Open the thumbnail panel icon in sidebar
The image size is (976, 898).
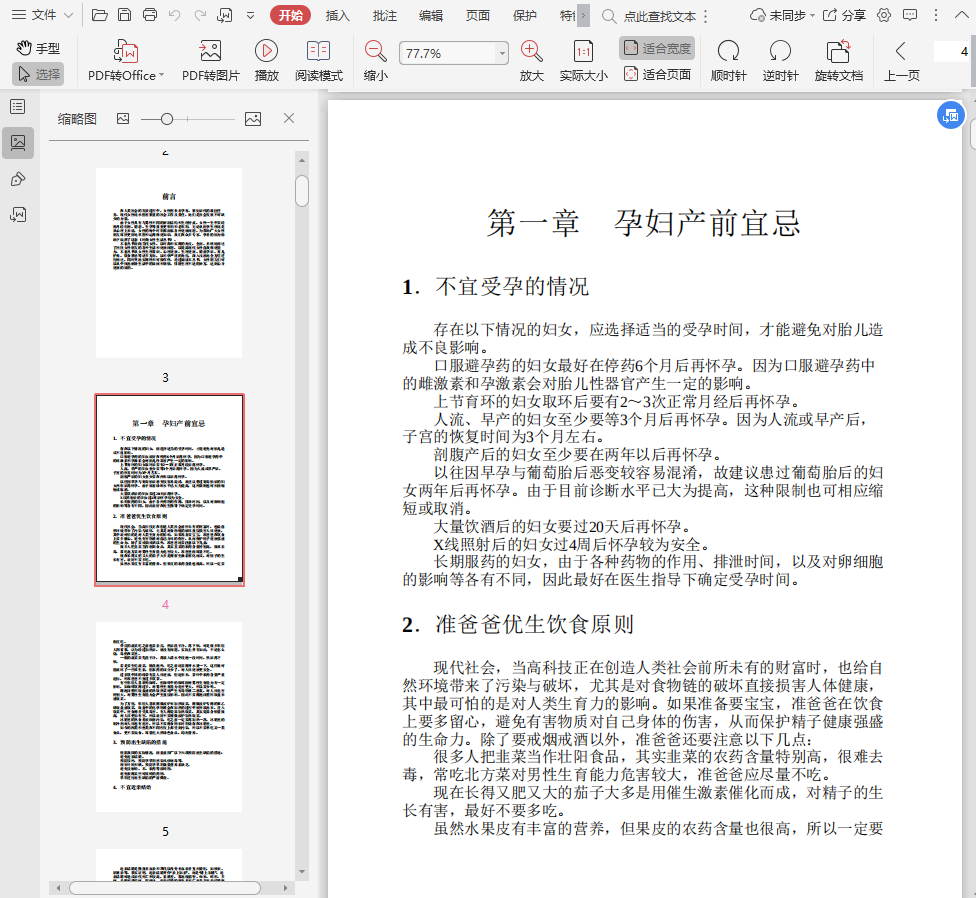[x=18, y=143]
